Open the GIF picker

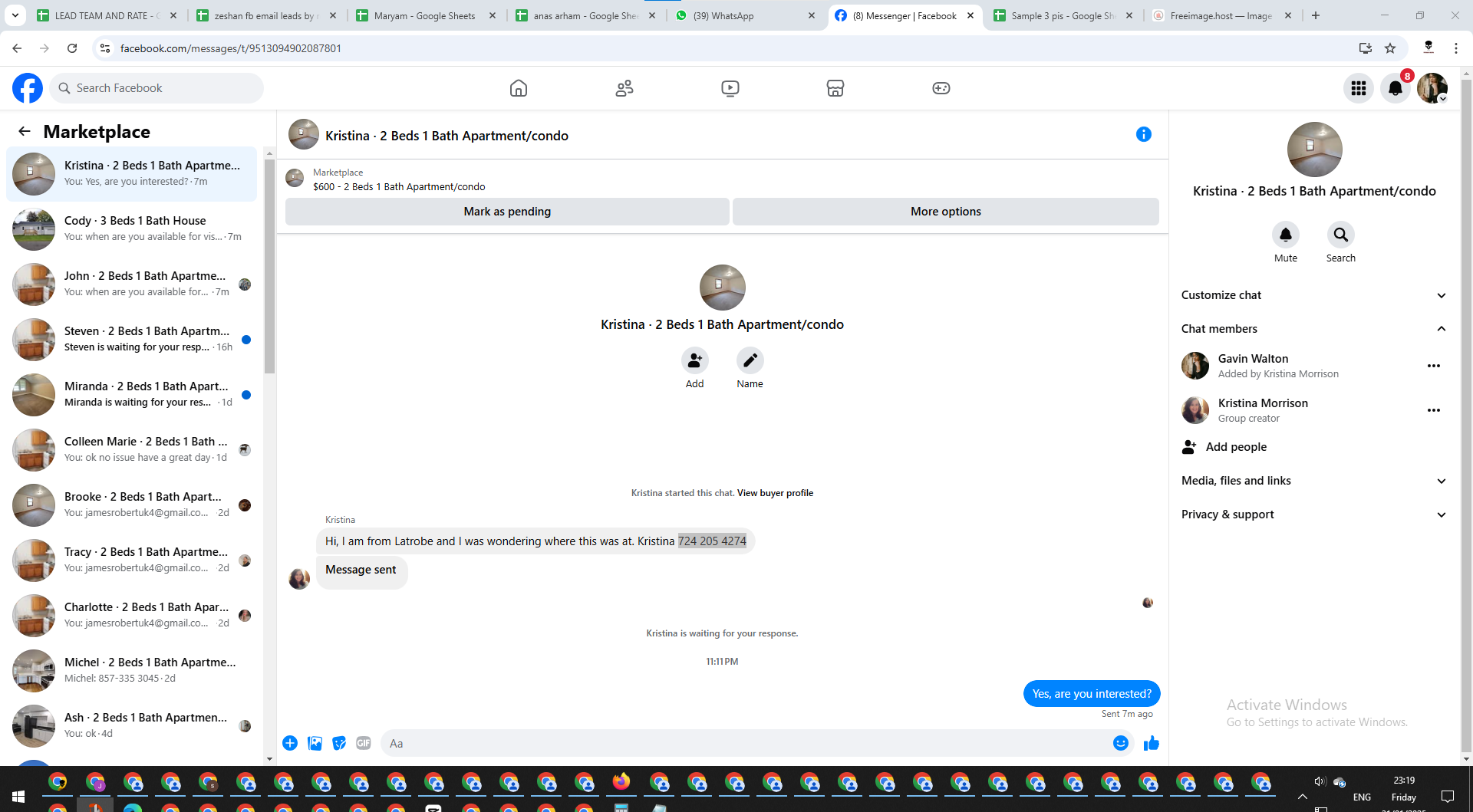[x=364, y=743]
